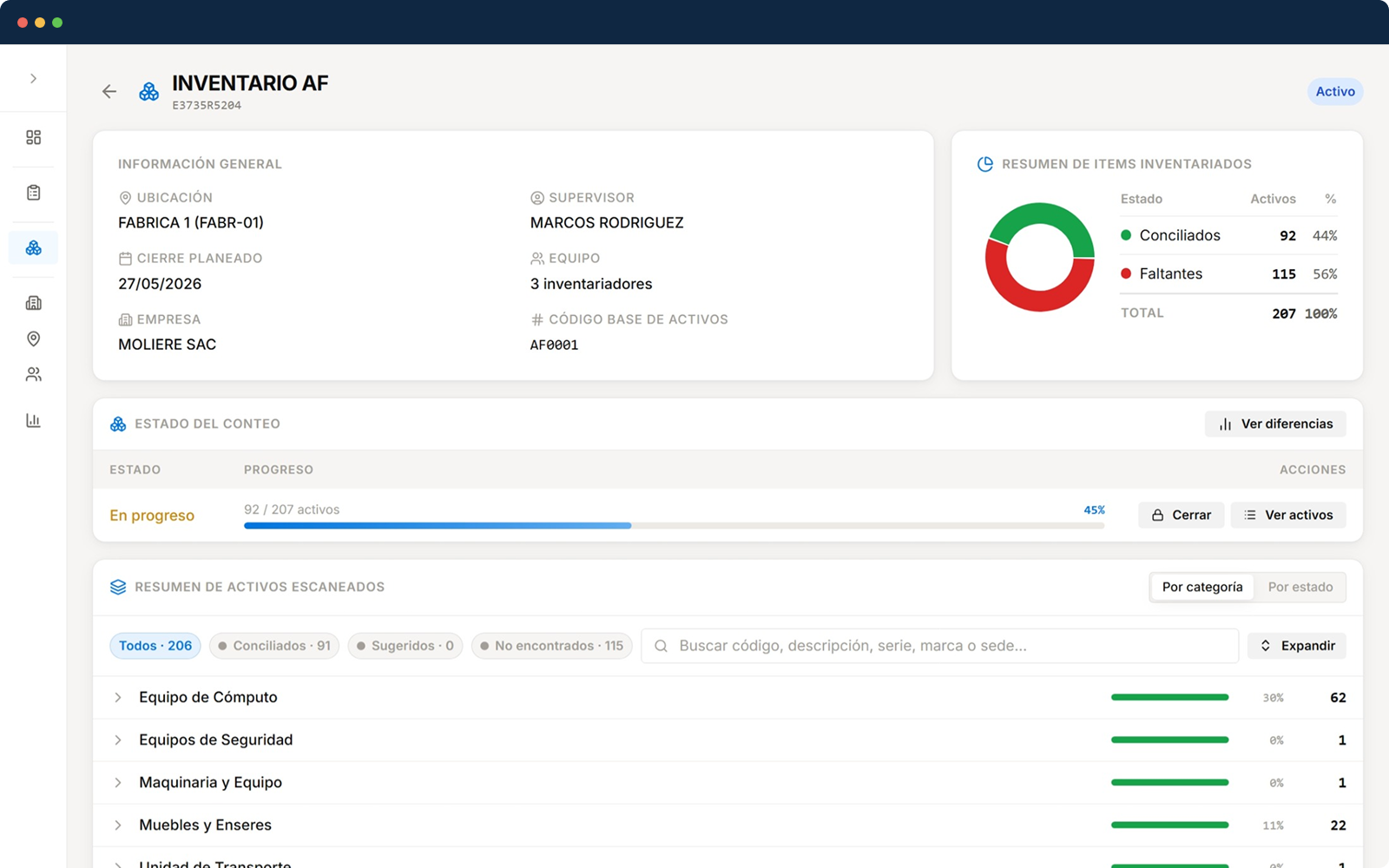1389x868 pixels.
Task: Expand the Equipo de Cómputo category row
Action: (727, 697)
